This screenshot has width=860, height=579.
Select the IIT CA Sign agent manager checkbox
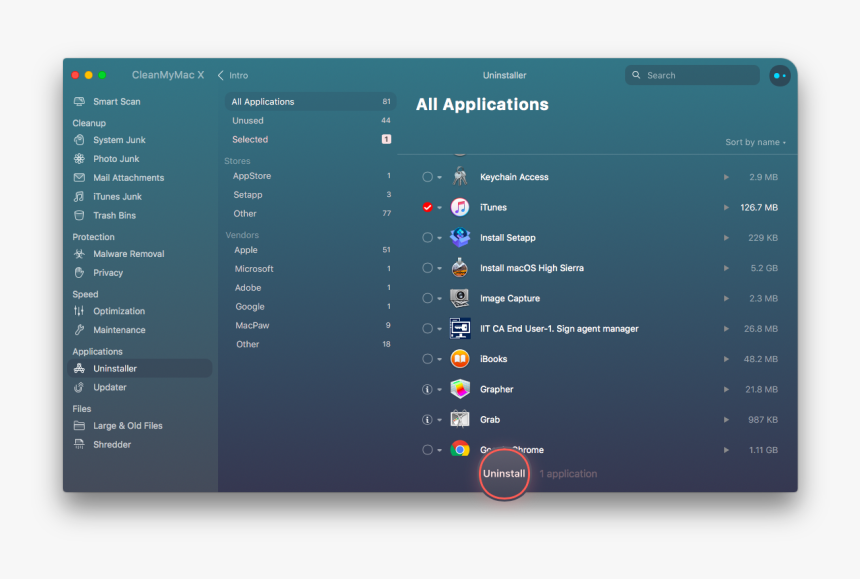(427, 328)
